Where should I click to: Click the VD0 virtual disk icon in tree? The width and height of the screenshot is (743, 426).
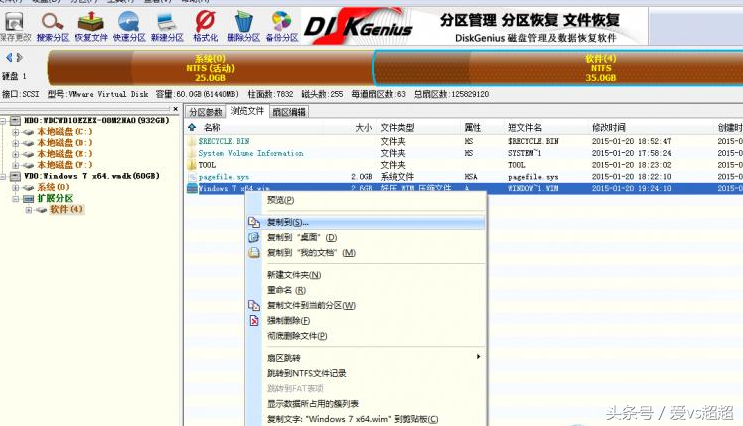pos(16,176)
